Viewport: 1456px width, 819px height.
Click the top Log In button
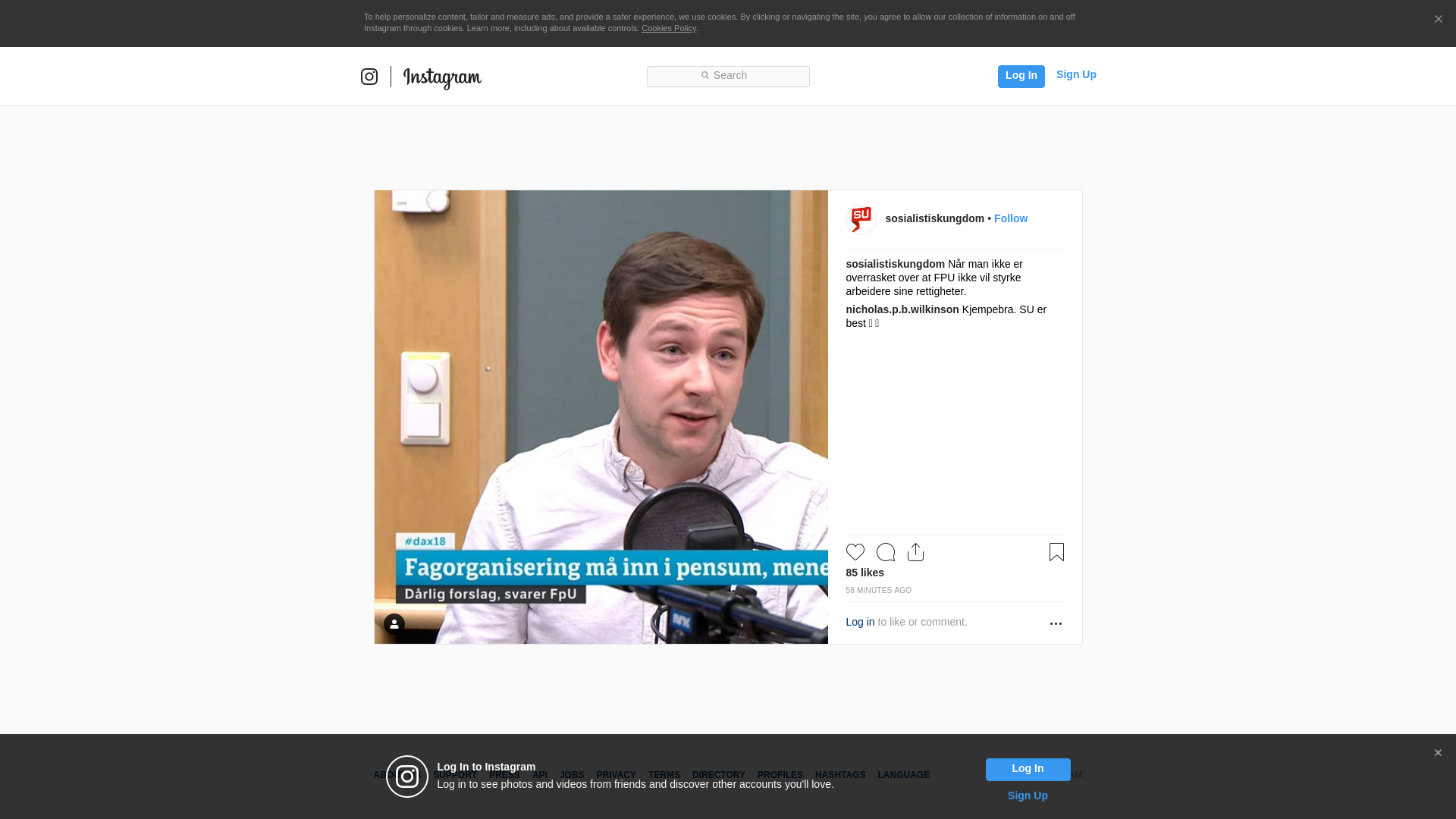click(x=1021, y=76)
